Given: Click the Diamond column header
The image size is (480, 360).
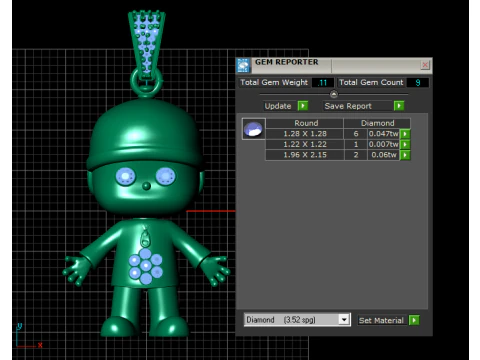Looking at the screenshot, I should (377, 123).
